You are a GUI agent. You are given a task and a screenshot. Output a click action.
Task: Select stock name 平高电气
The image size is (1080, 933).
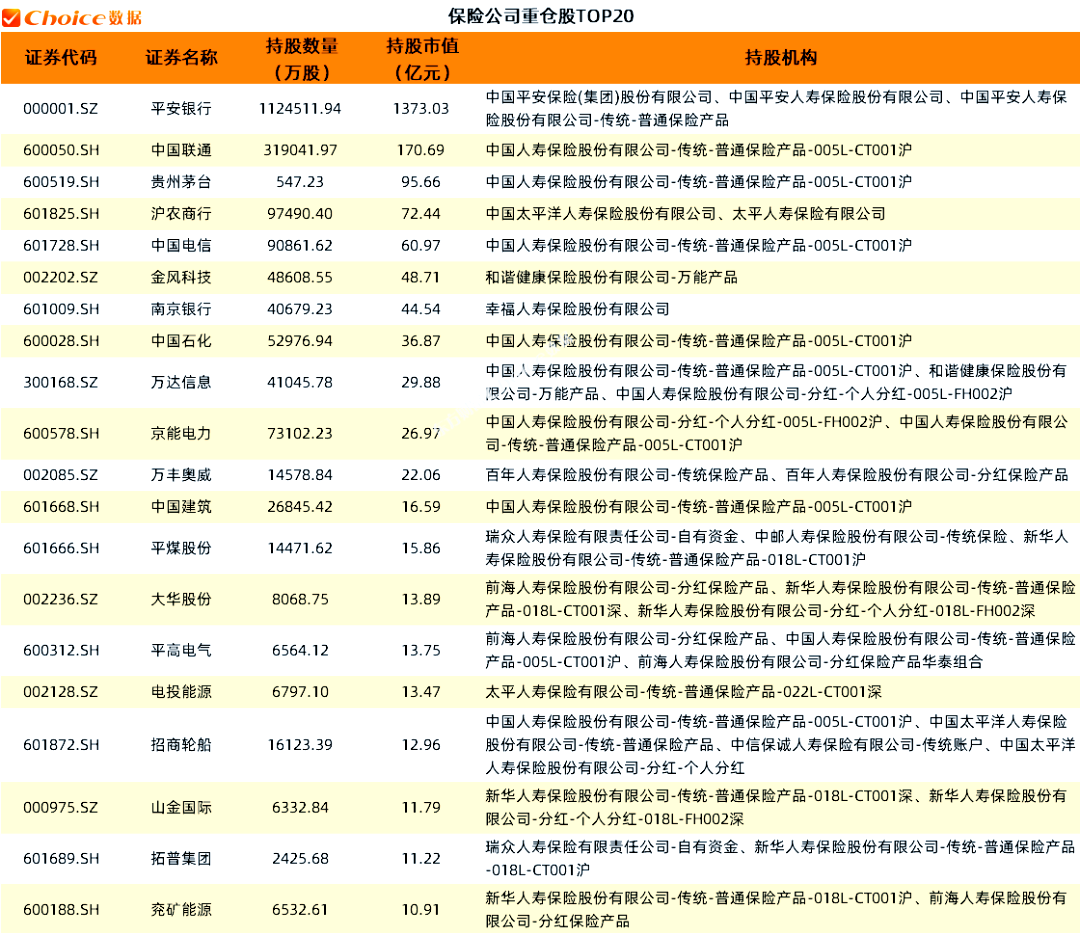181,650
